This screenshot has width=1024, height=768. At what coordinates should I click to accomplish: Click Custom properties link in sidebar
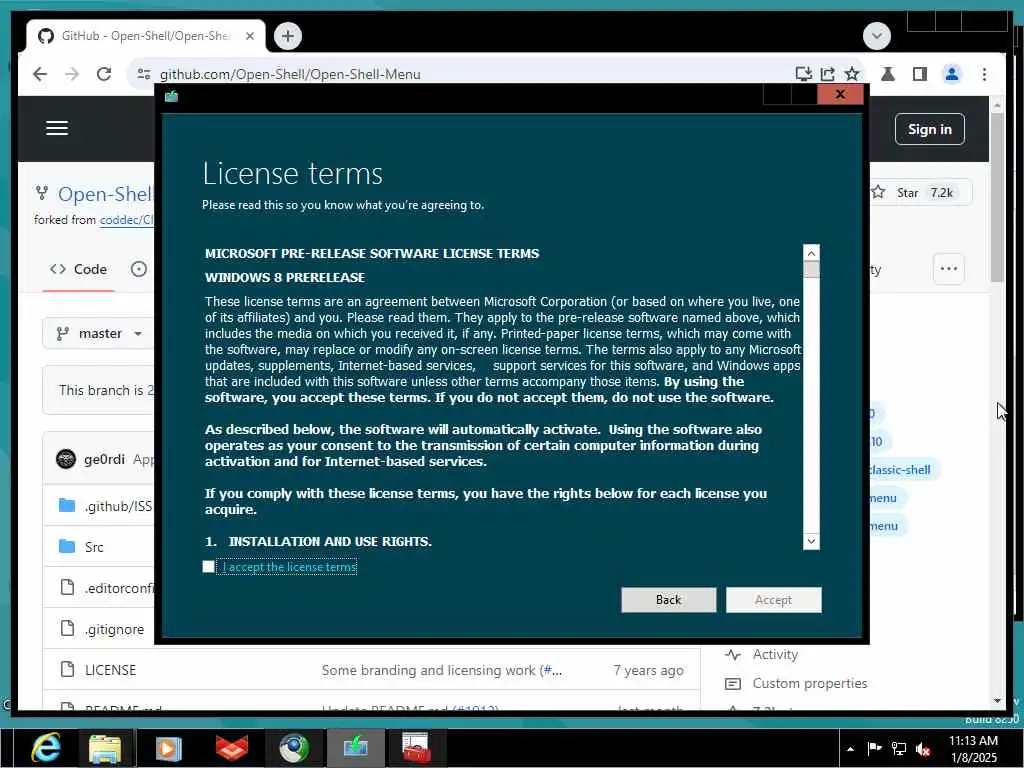(810, 683)
